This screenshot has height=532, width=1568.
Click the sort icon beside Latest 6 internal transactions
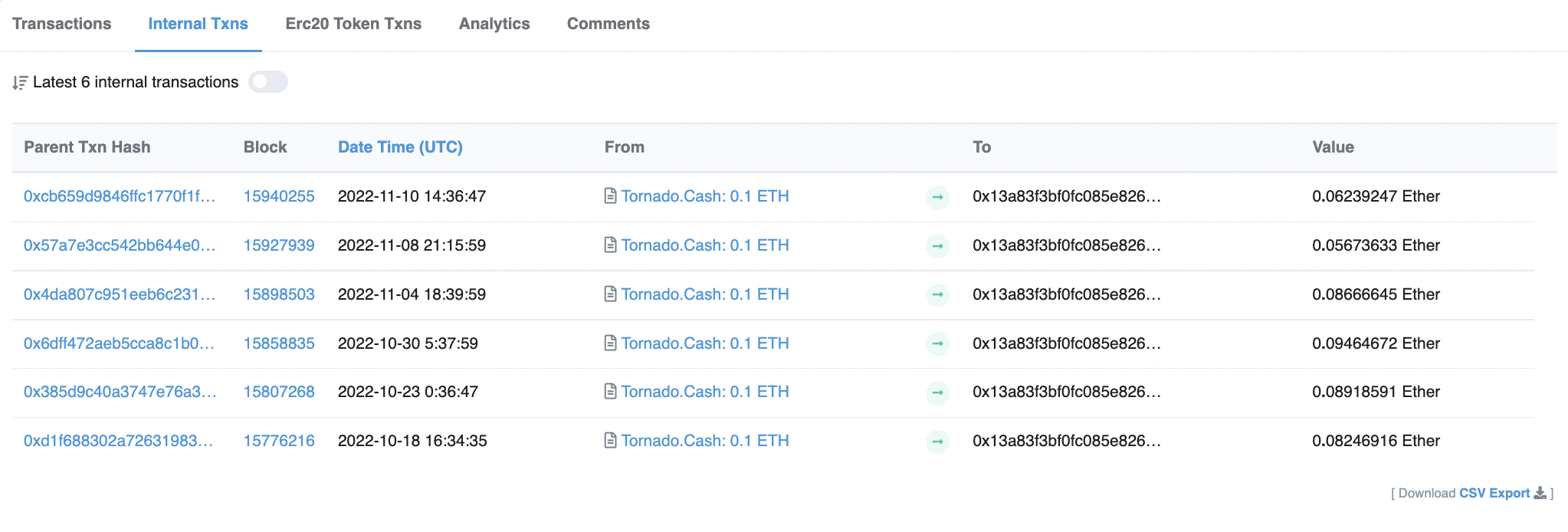tap(20, 83)
